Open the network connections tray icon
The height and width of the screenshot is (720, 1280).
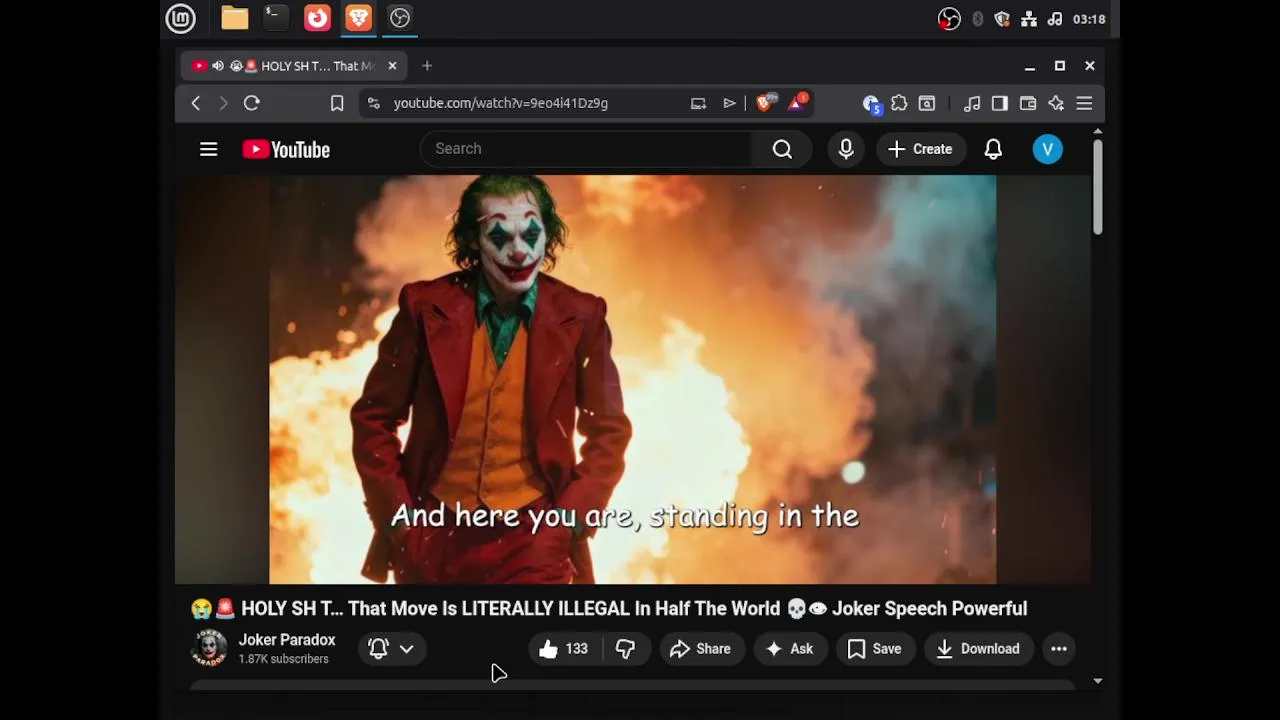(x=1028, y=19)
